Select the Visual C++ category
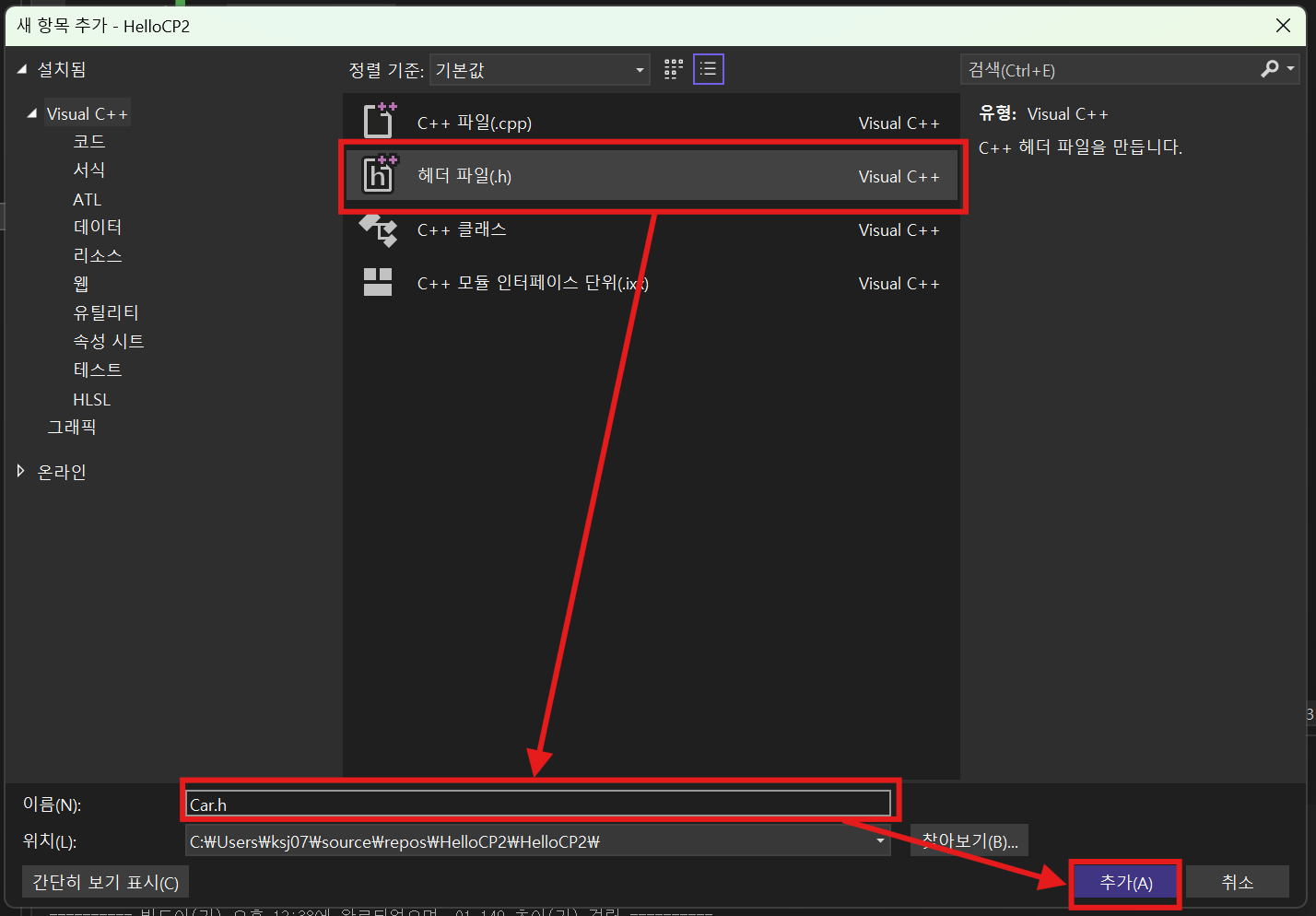 tap(87, 113)
